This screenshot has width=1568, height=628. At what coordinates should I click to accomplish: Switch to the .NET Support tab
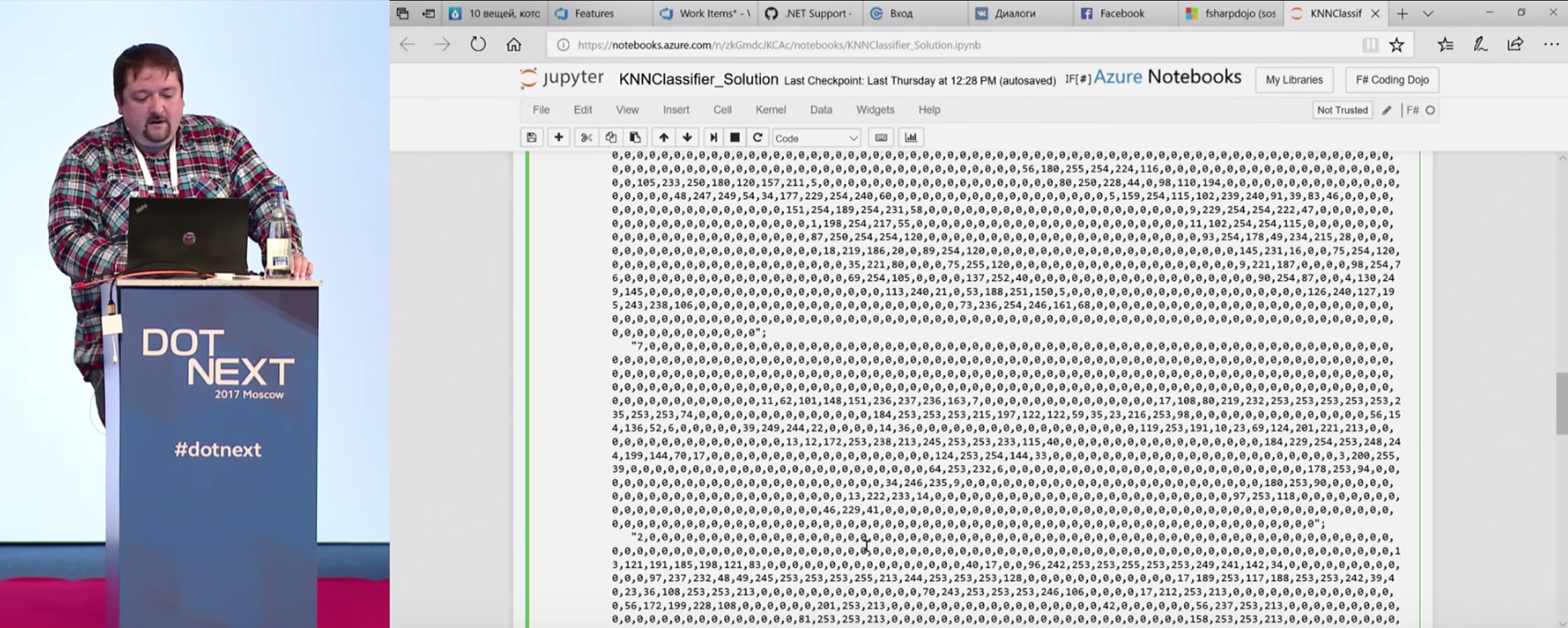pyautogui.click(x=809, y=13)
